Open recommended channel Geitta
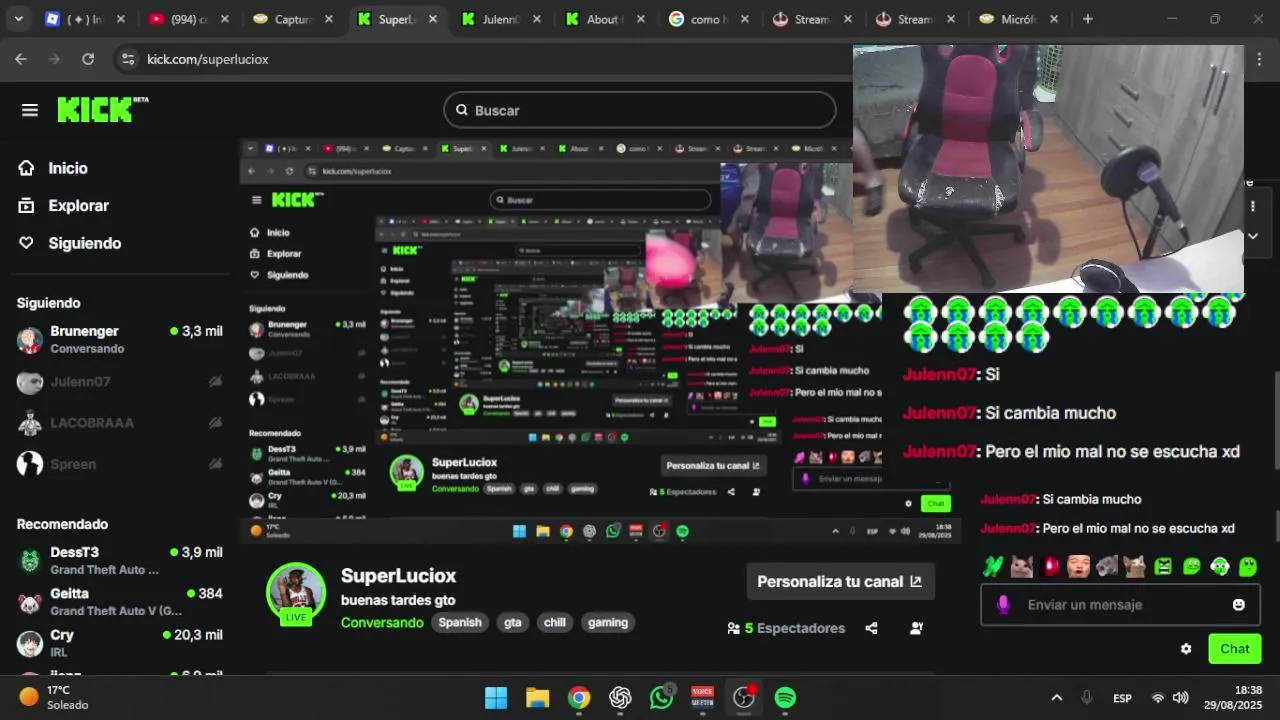This screenshot has height=720, width=1280. click(119, 601)
